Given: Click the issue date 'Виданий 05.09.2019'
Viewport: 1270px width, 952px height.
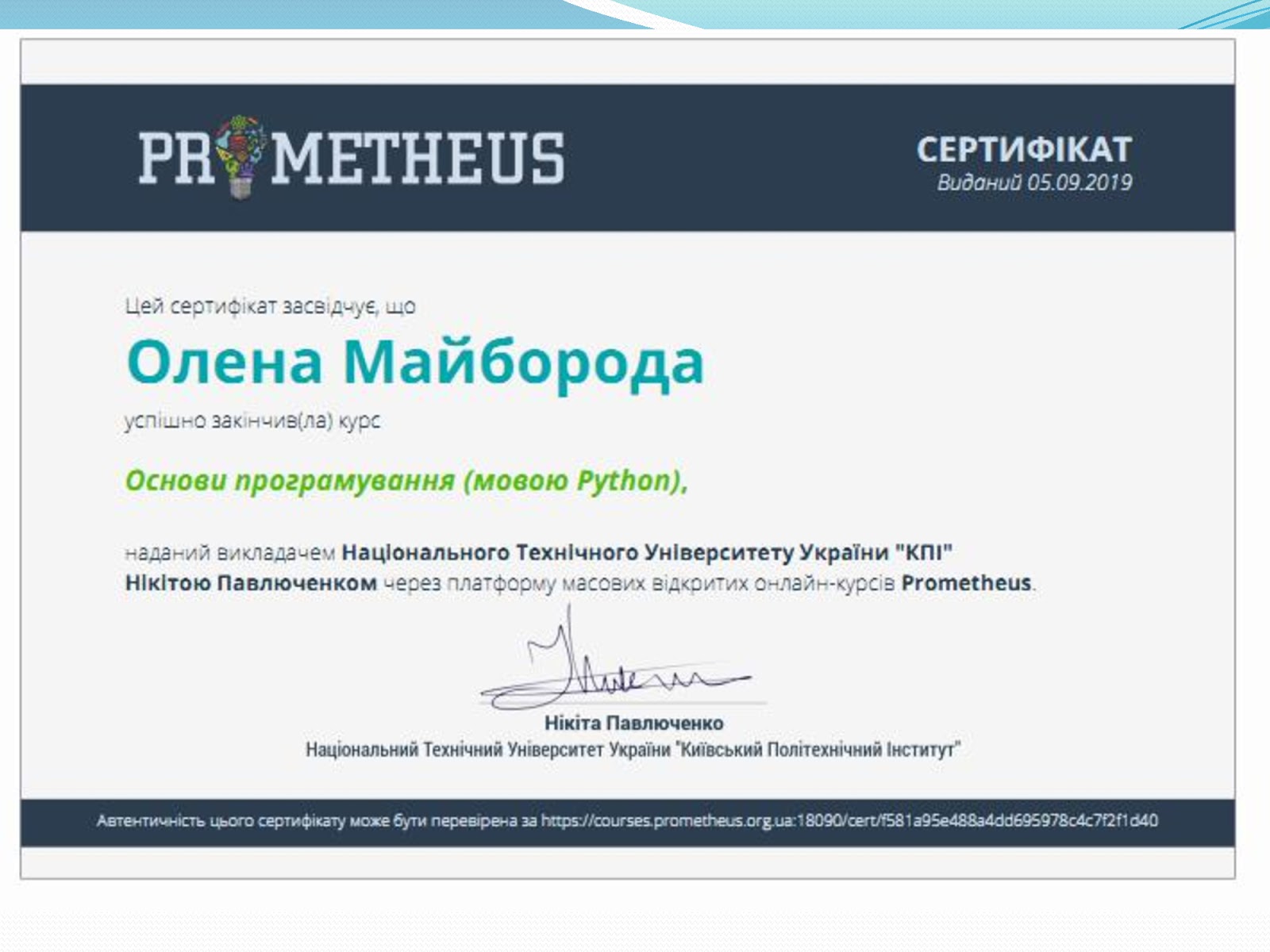Looking at the screenshot, I should [1034, 183].
